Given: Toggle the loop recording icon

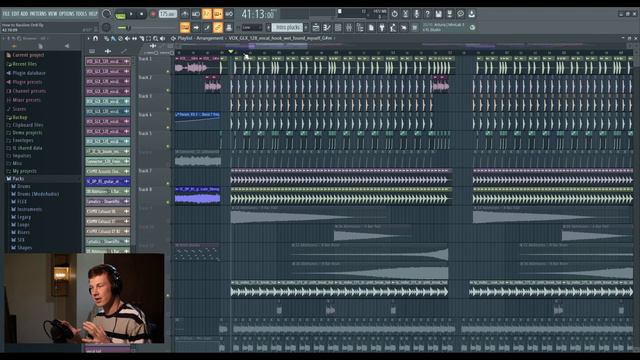Looking at the screenshot, I should [x=229, y=14].
